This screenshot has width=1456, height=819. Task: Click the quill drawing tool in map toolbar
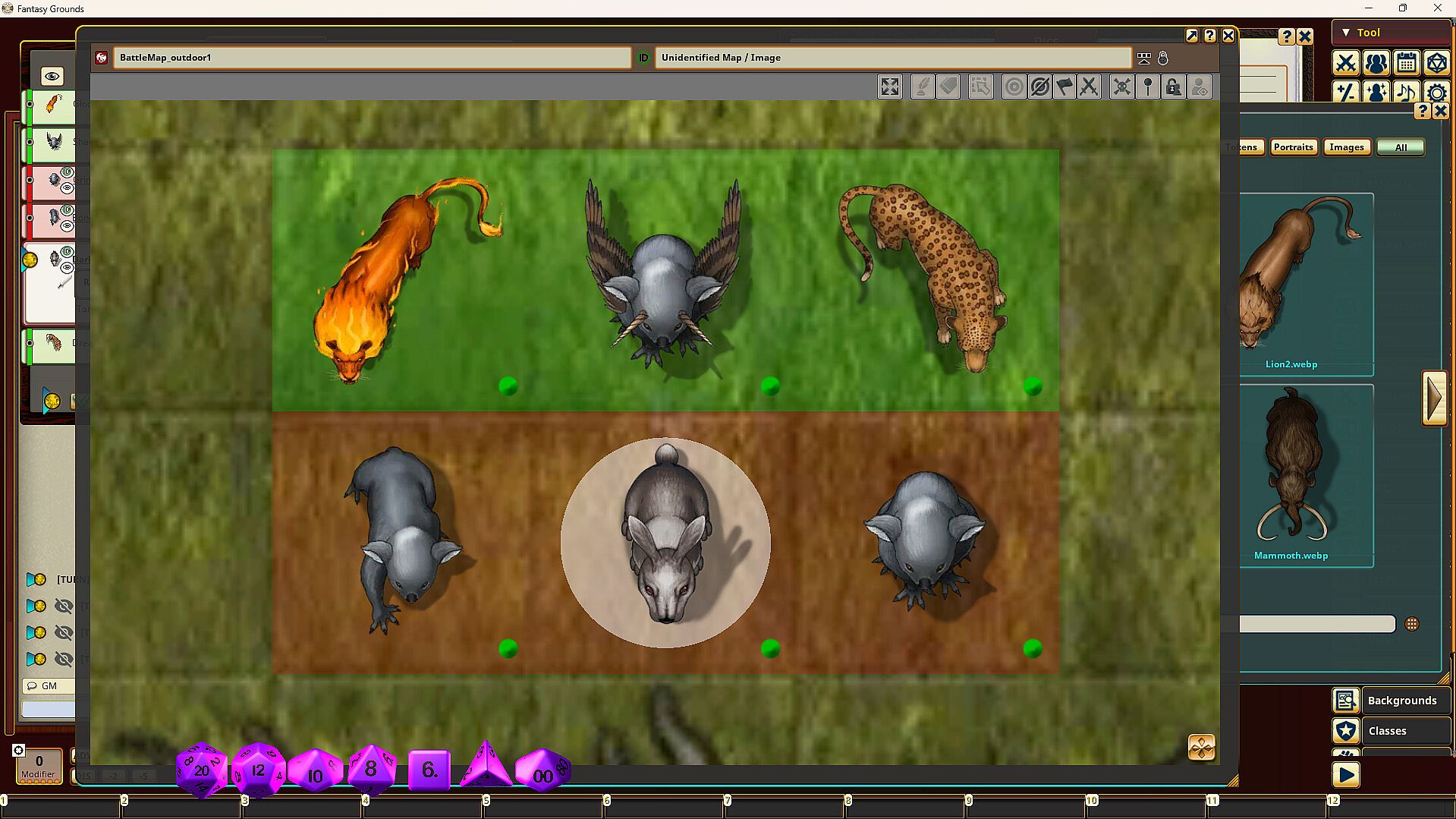pyautogui.click(x=922, y=87)
